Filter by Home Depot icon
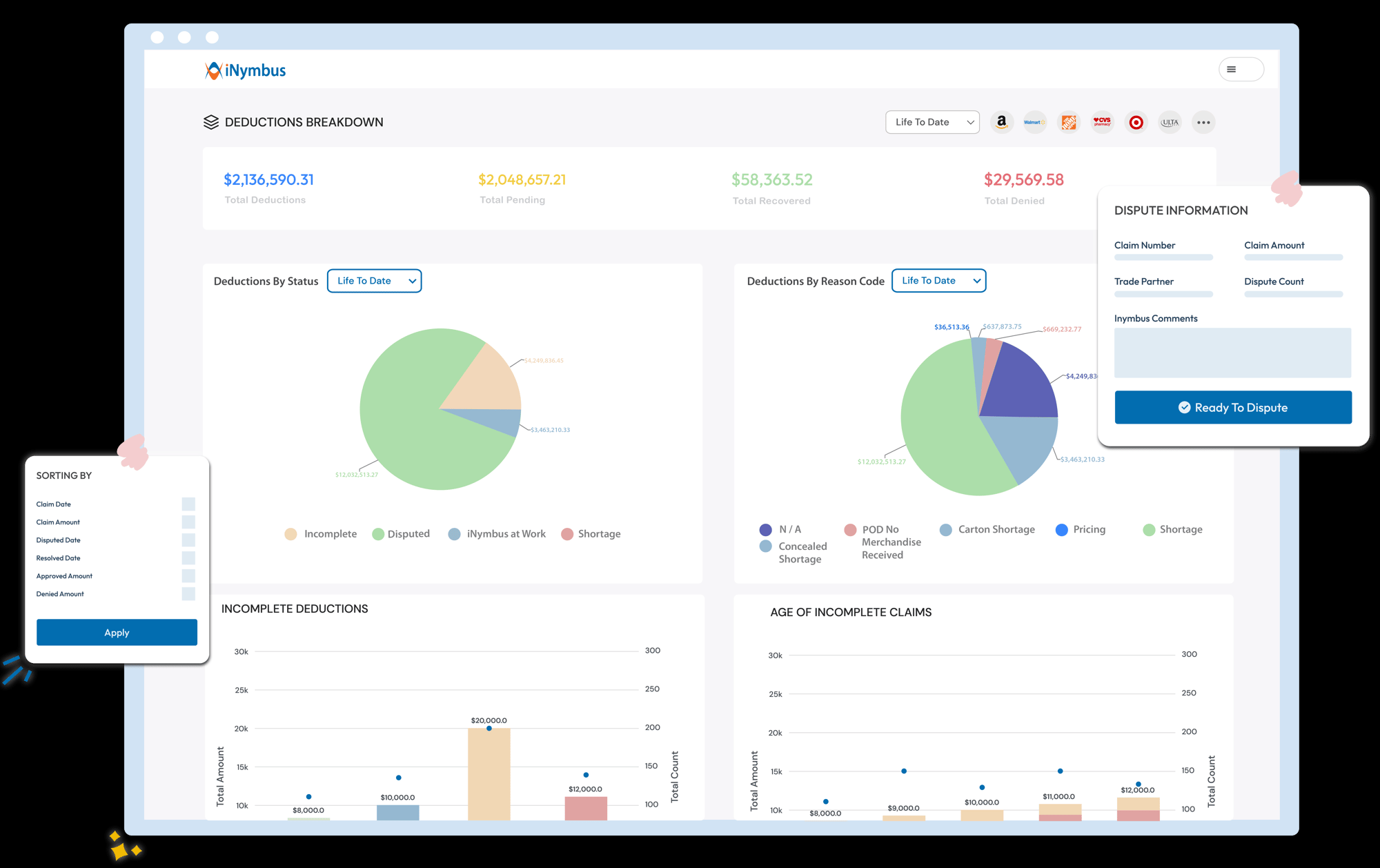This screenshot has width=1380, height=868. point(1068,122)
